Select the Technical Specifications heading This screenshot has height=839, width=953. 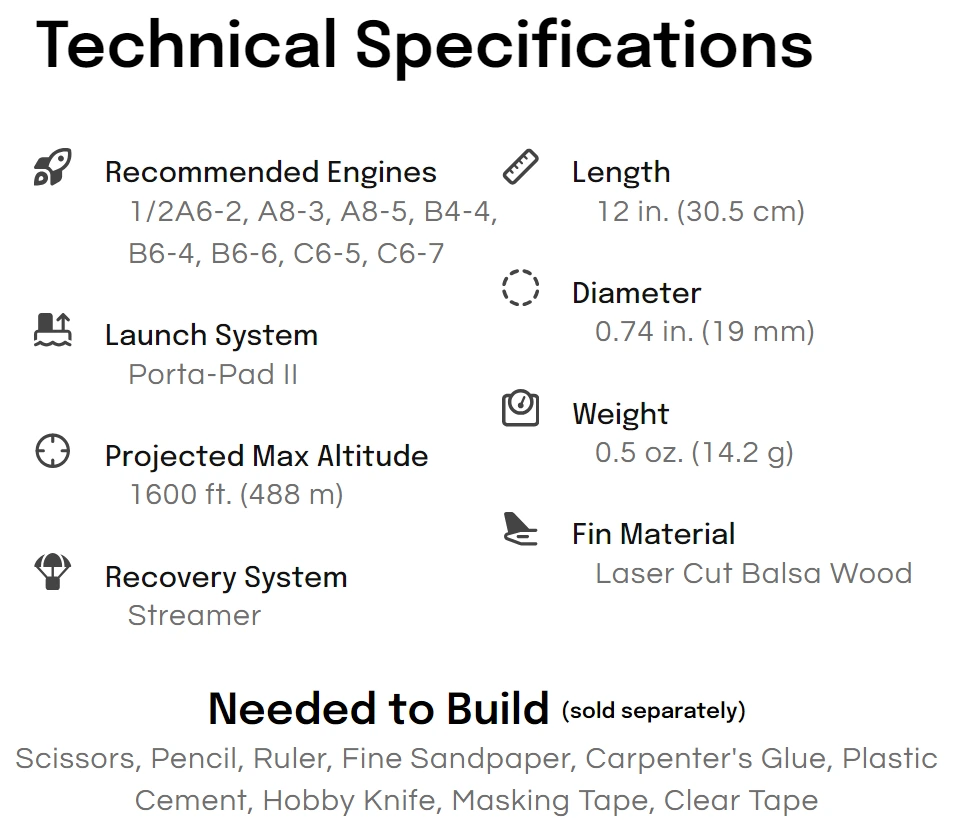pos(424,45)
